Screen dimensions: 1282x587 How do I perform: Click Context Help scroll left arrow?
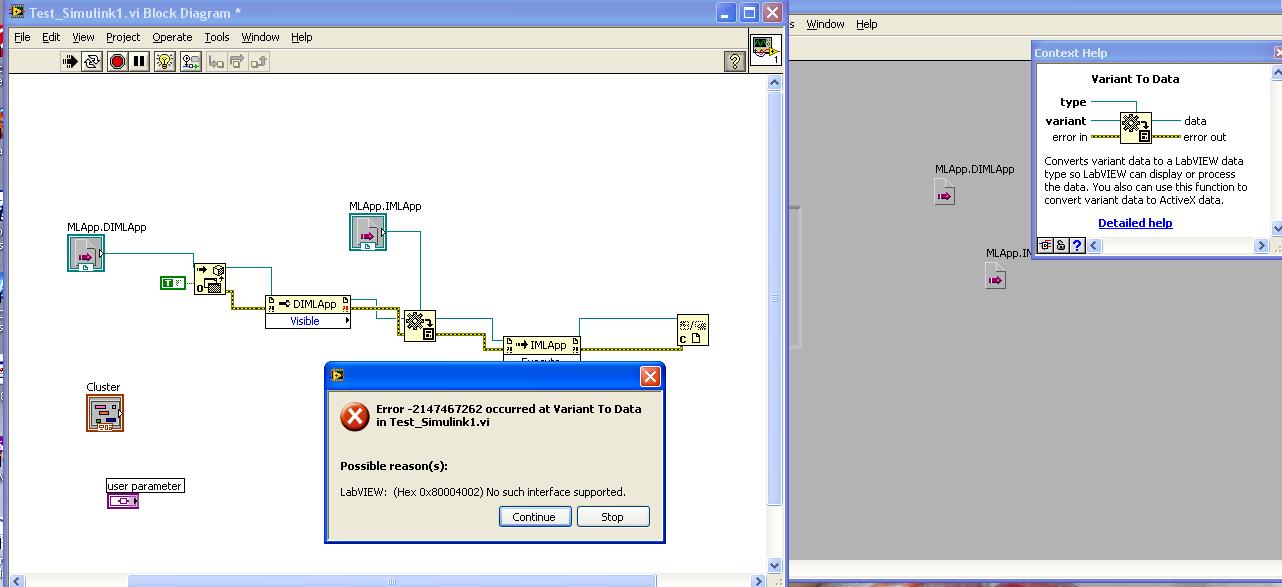point(1096,245)
